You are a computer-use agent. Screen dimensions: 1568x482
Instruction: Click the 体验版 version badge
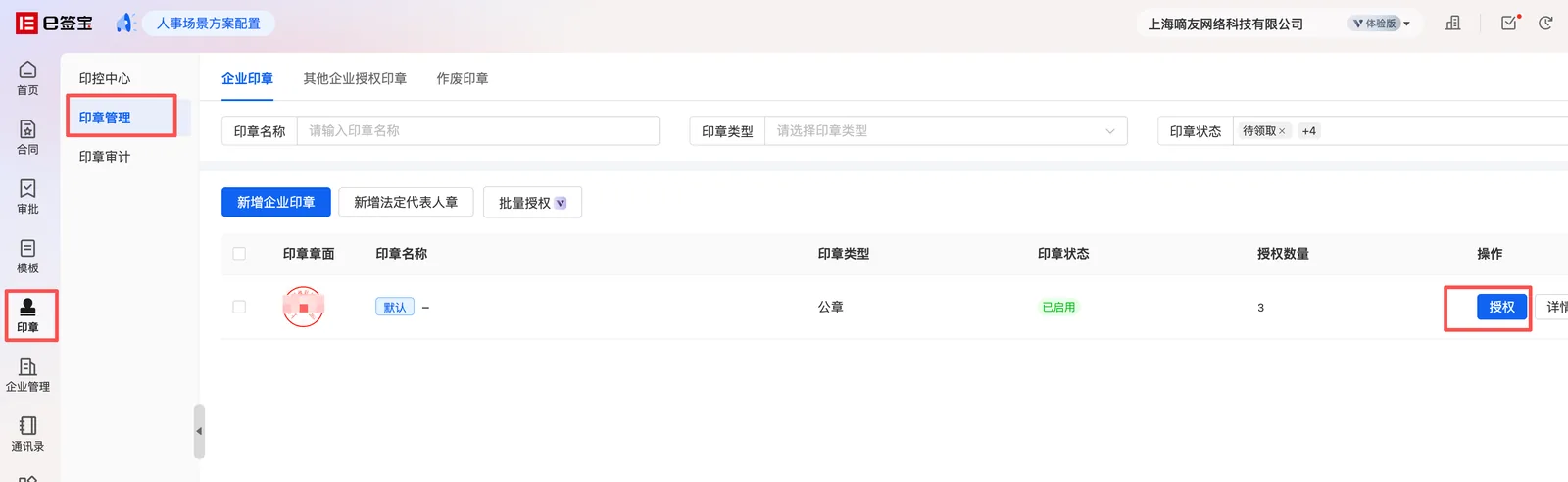[1374, 24]
